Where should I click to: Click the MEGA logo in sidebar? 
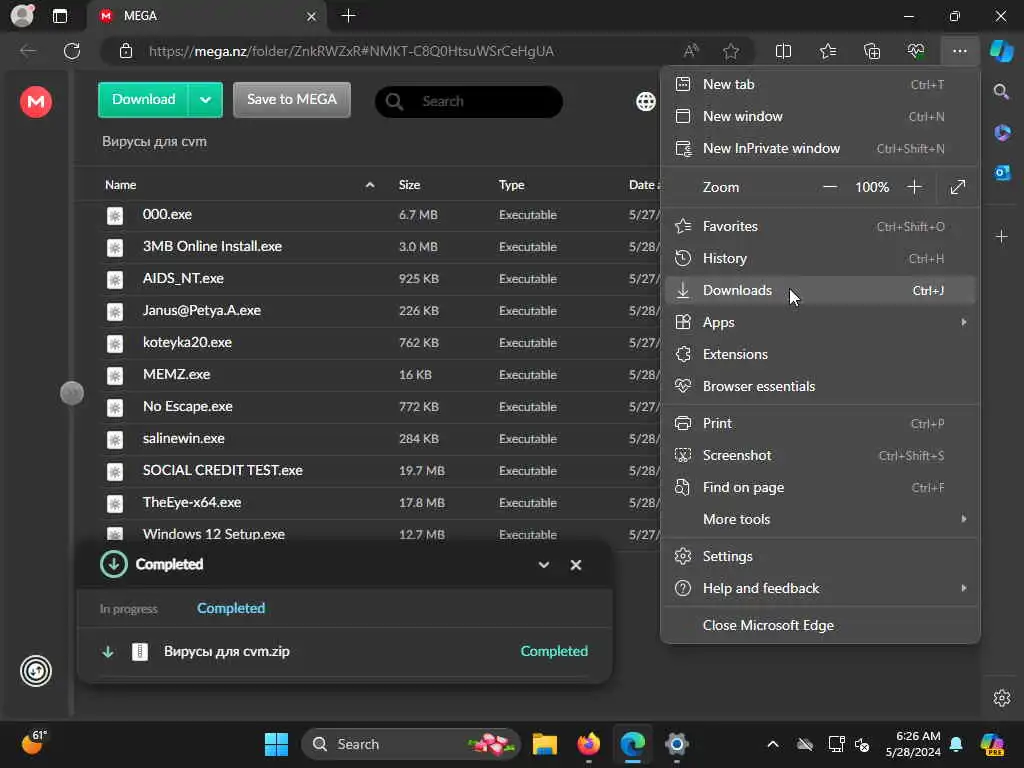pos(36,102)
